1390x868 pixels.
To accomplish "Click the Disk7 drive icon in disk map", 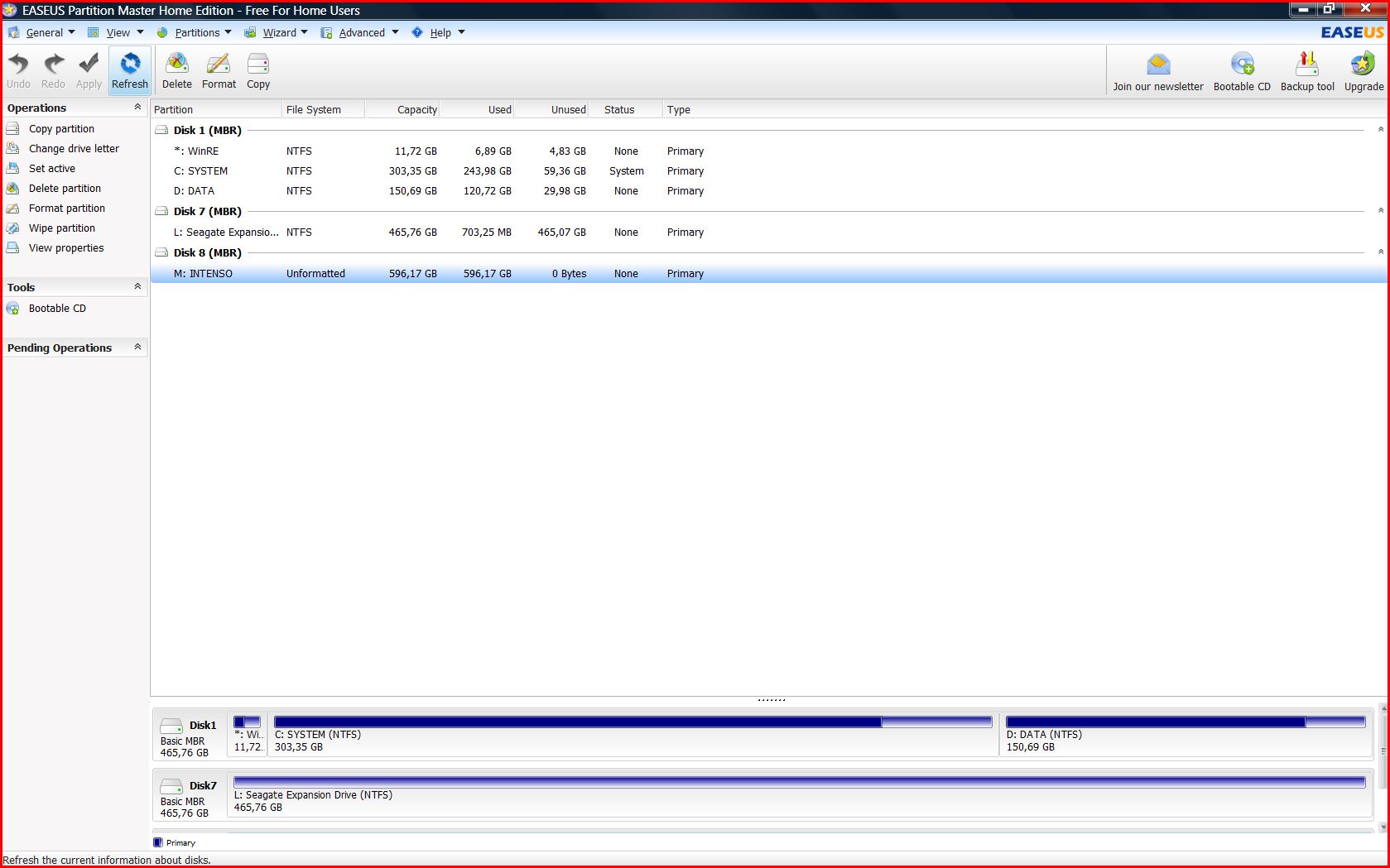I will coord(171,785).
